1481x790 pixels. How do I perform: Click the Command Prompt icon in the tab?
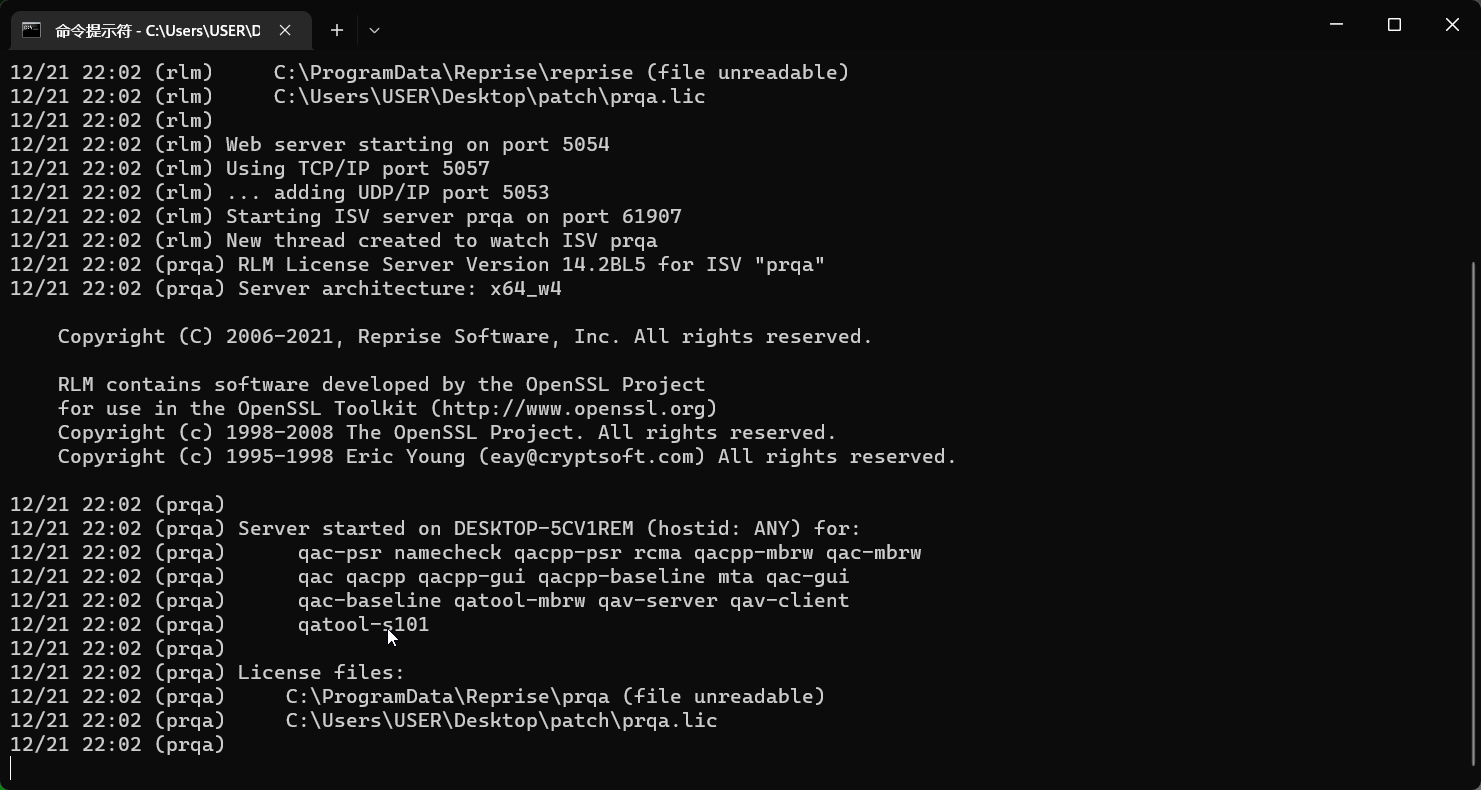point(32,30)
